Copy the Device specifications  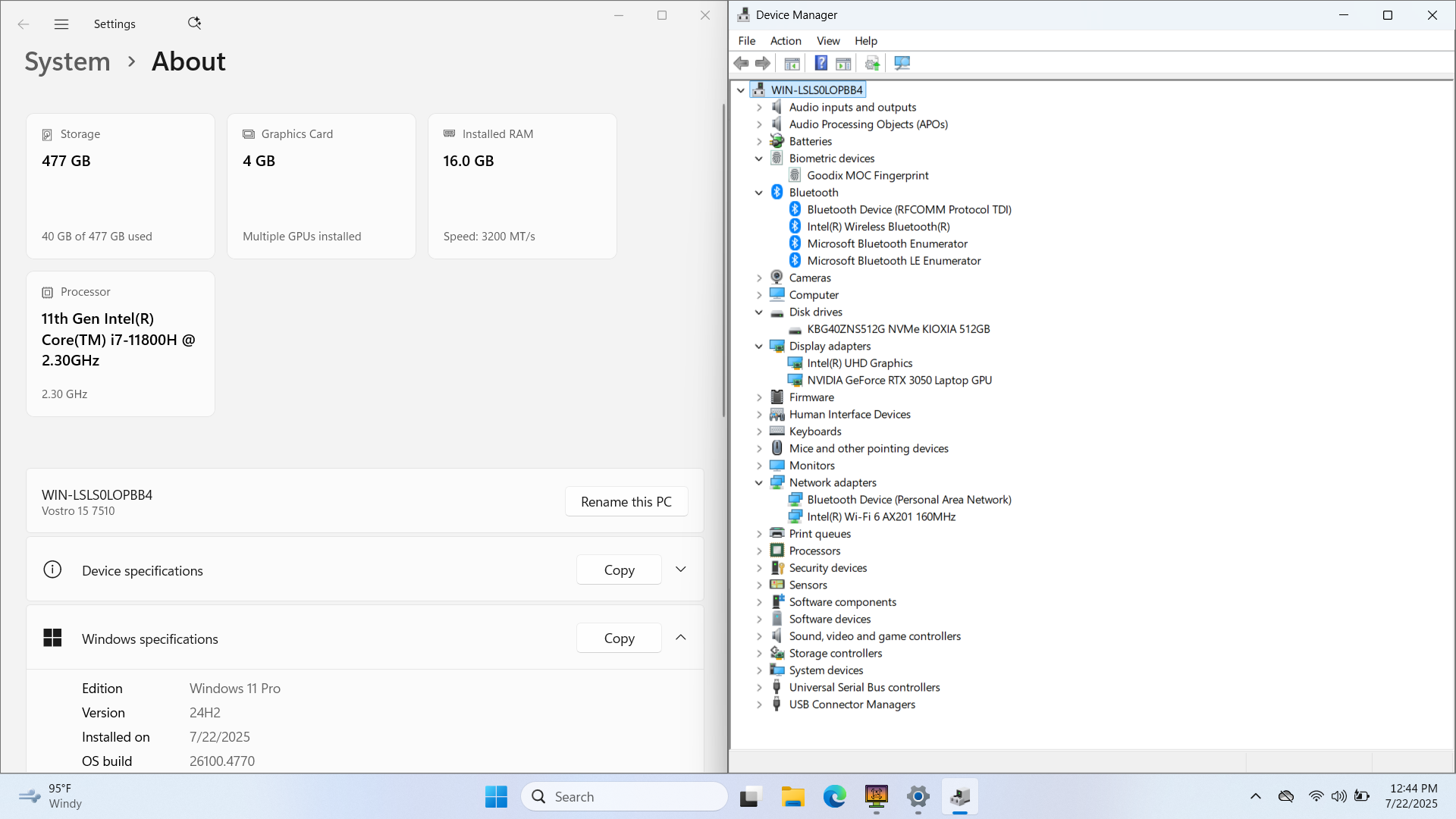619,570
